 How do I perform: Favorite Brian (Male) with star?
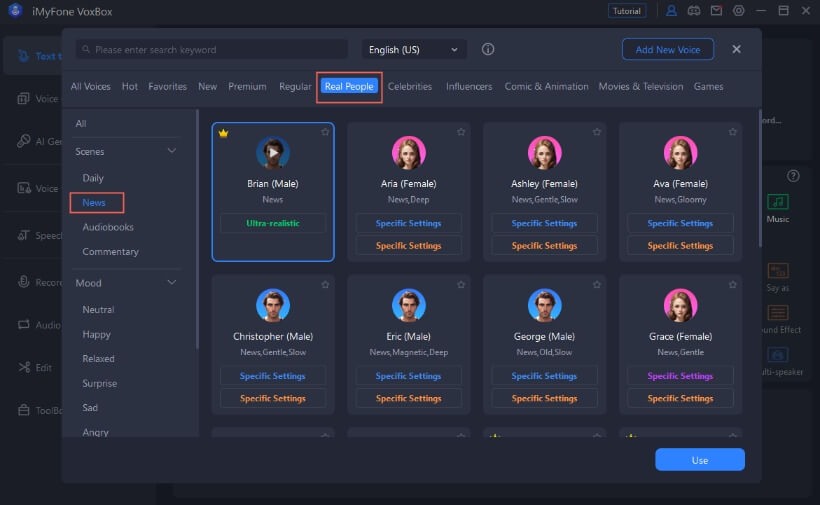(x=325, y=132)
